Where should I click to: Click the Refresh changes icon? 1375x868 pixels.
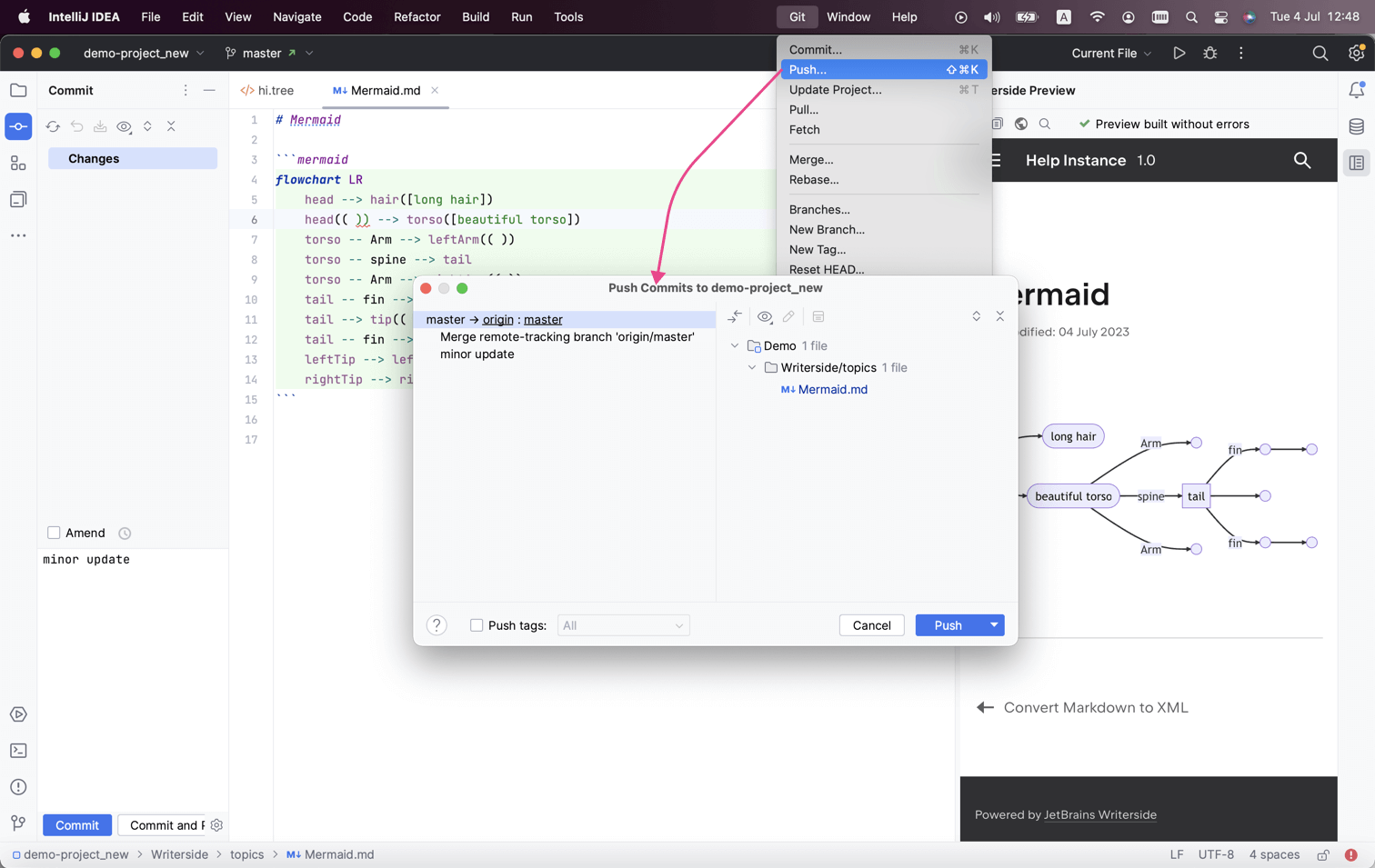click(53, 126)
